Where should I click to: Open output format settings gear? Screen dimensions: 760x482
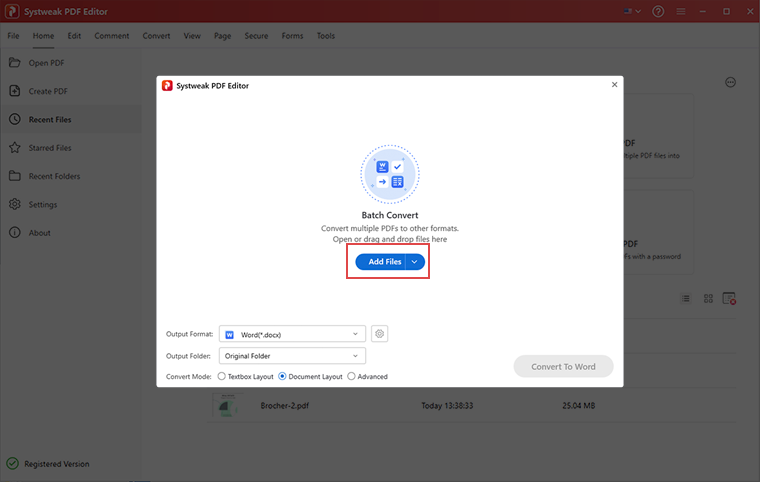(x=380, y=334)
